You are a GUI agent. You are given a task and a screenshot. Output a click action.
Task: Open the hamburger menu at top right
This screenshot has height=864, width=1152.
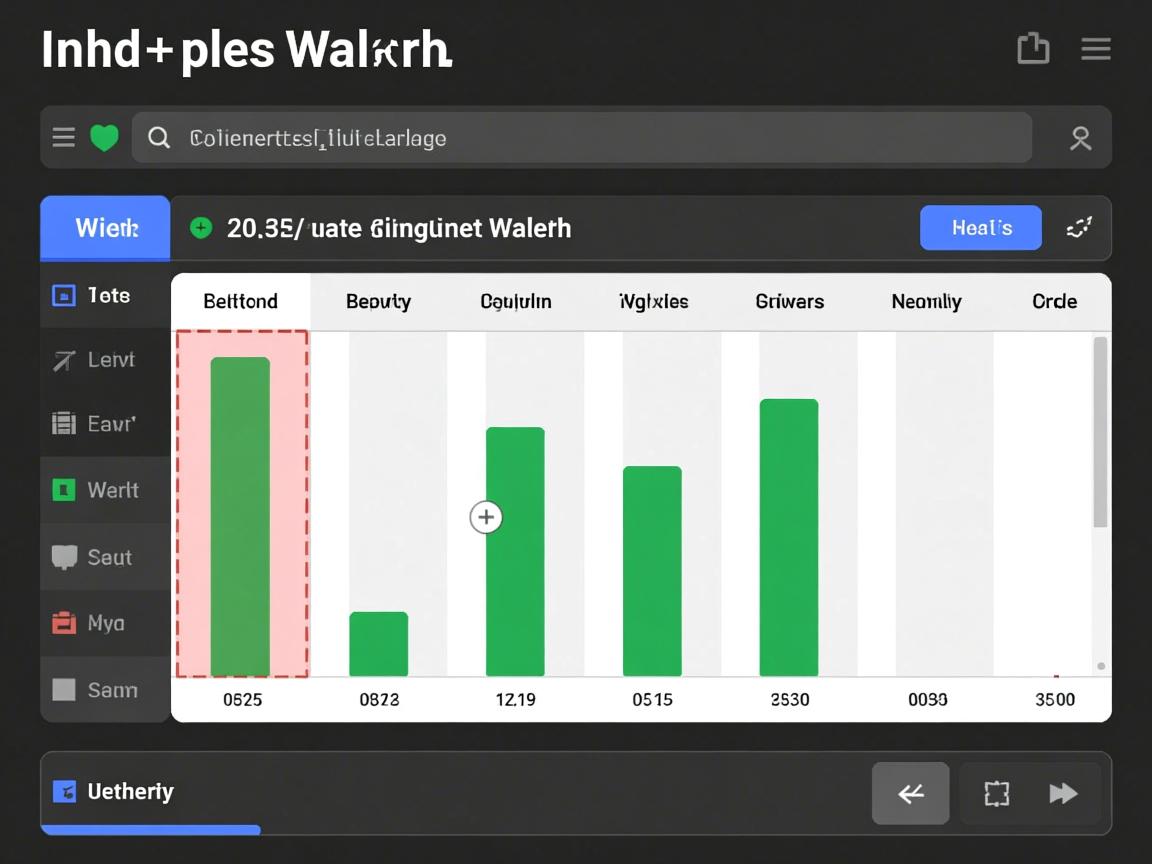pos(1096,49)
